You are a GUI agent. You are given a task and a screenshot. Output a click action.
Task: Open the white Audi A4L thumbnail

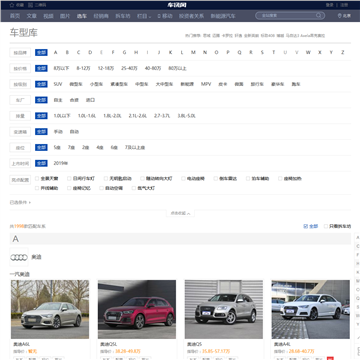[311, 309]
